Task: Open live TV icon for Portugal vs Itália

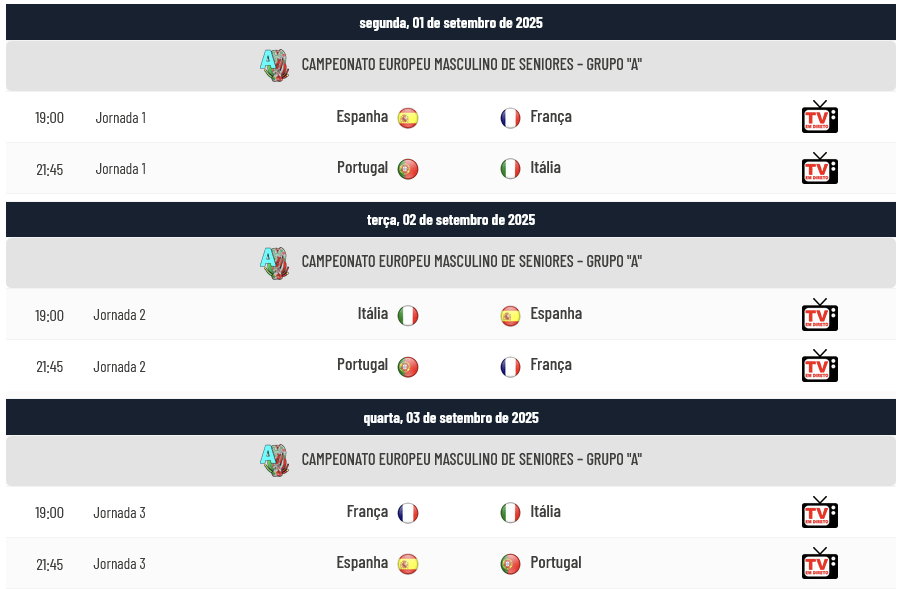Action: [819, 168]
